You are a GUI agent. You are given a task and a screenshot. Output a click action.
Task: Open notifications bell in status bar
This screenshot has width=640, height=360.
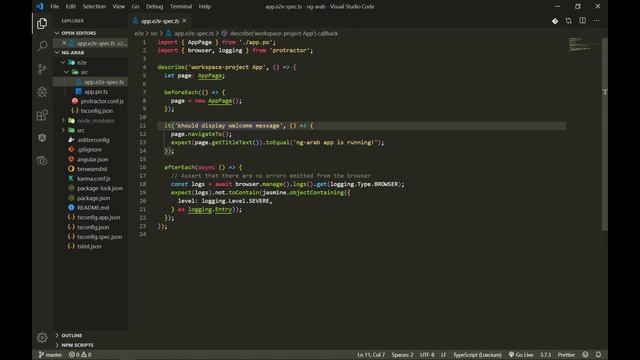[x=598, y=355]
